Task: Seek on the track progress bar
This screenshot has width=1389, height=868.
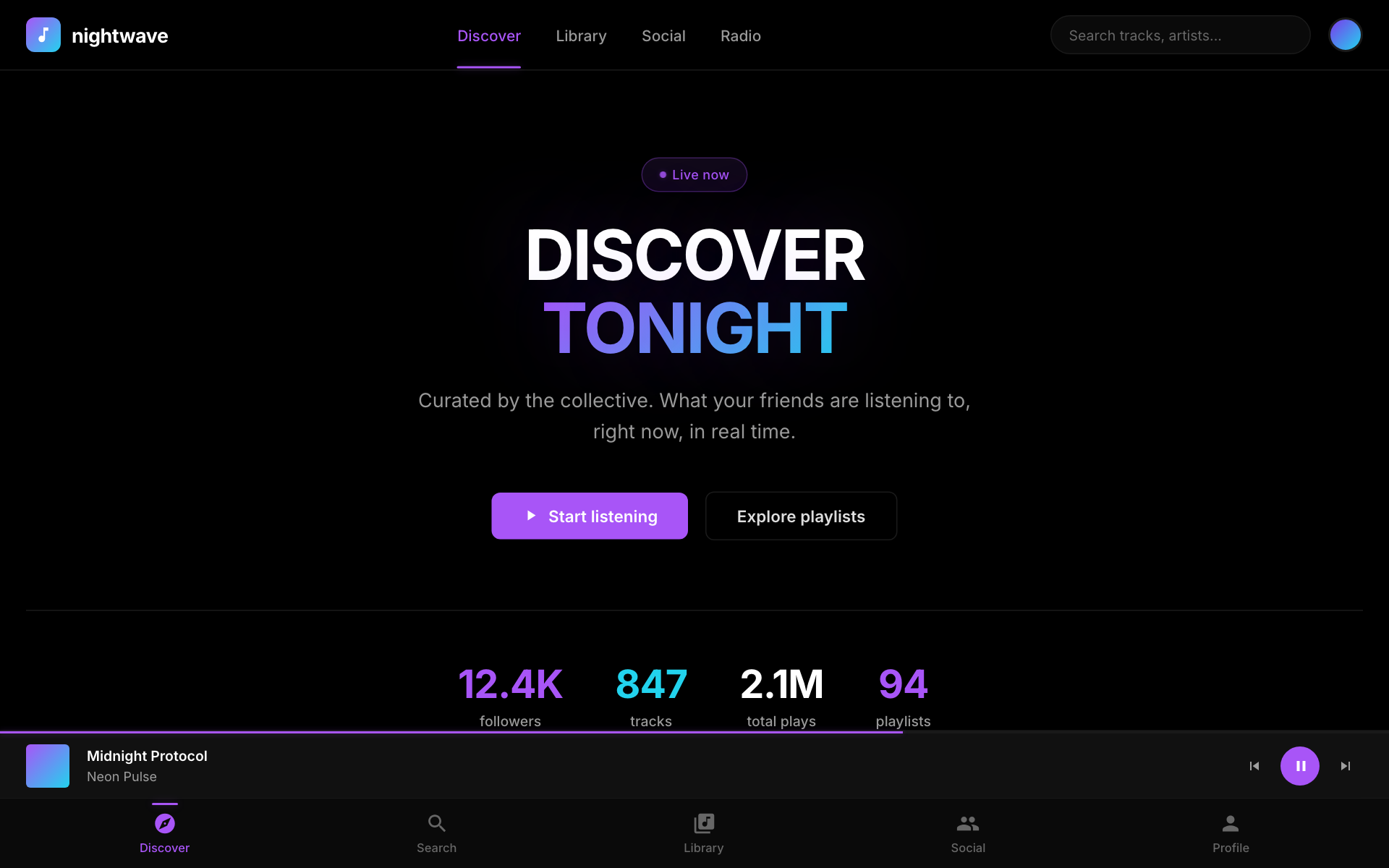Action: tap(694, 732)
